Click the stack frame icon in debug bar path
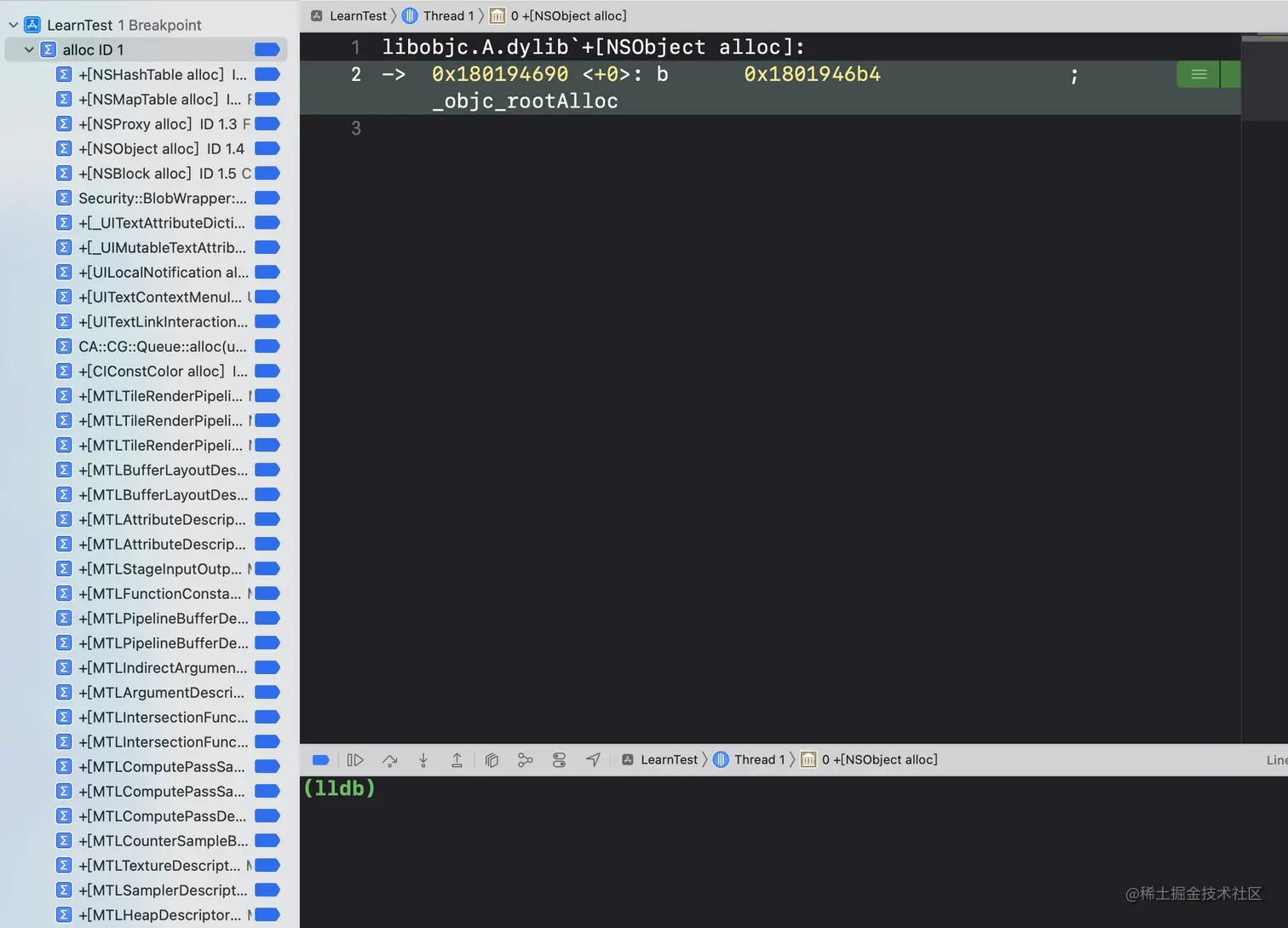The image size is (1288, 928). point(808,759)
